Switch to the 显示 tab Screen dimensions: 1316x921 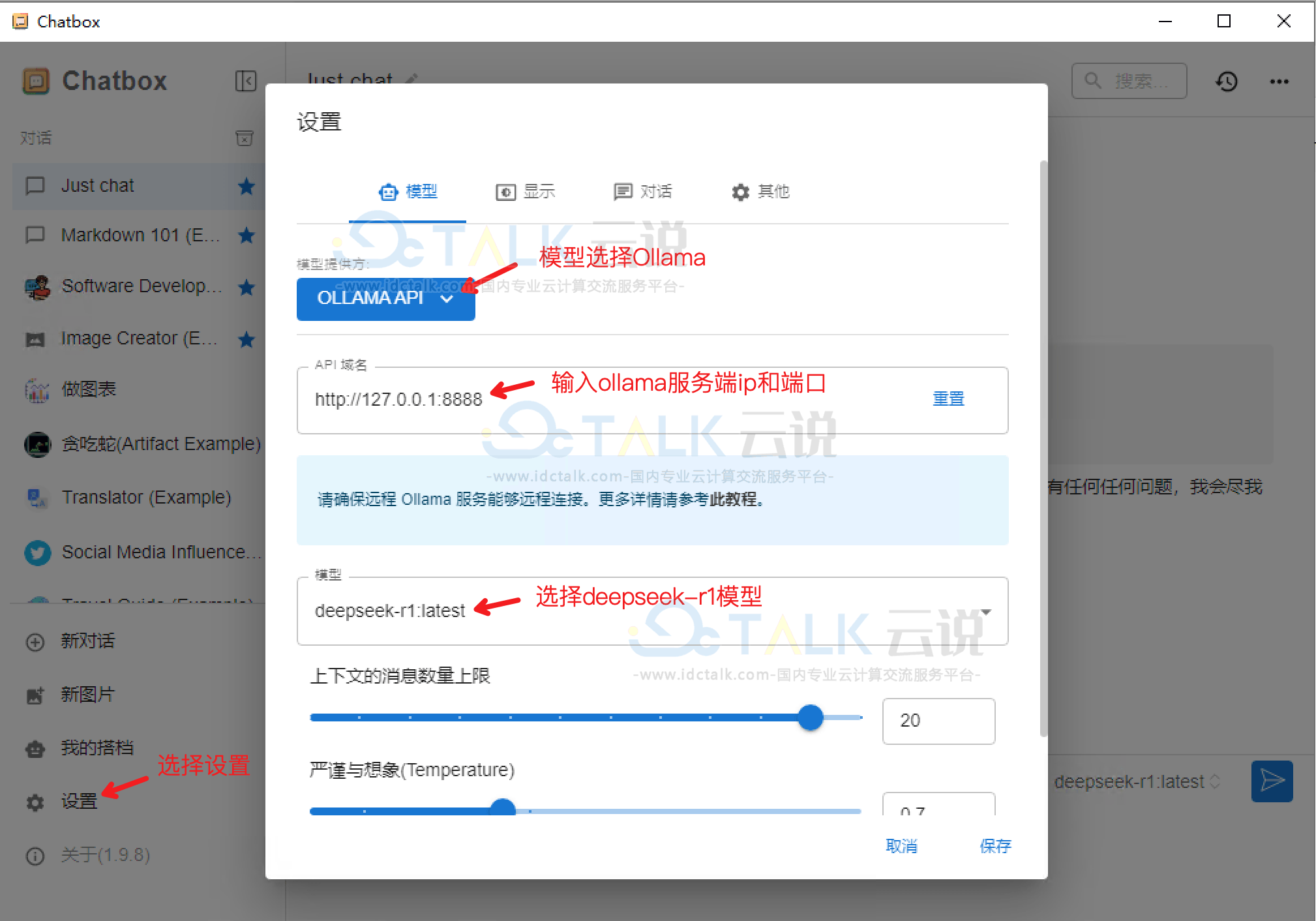(525, 192)
